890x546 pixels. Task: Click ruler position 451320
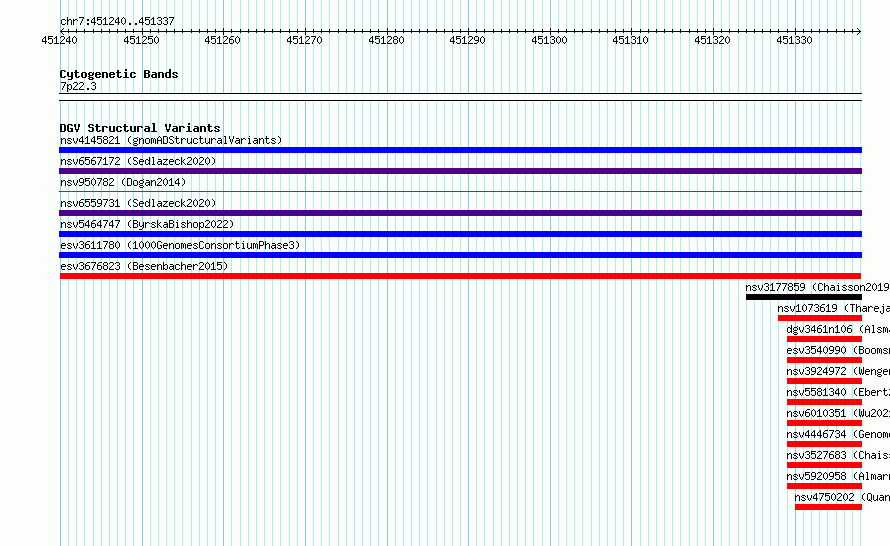click(x=712, y=40)
